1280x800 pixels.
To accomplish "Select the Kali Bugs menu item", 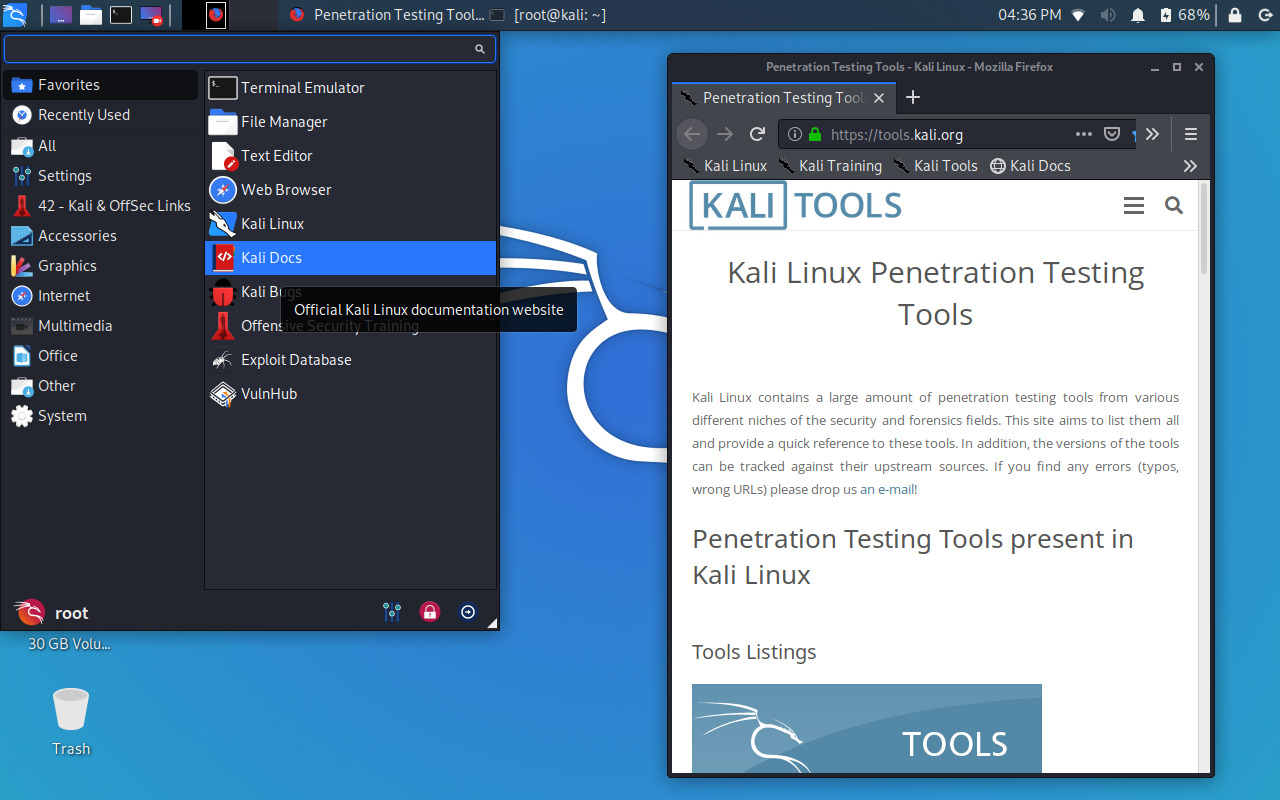I will point(272,291).
